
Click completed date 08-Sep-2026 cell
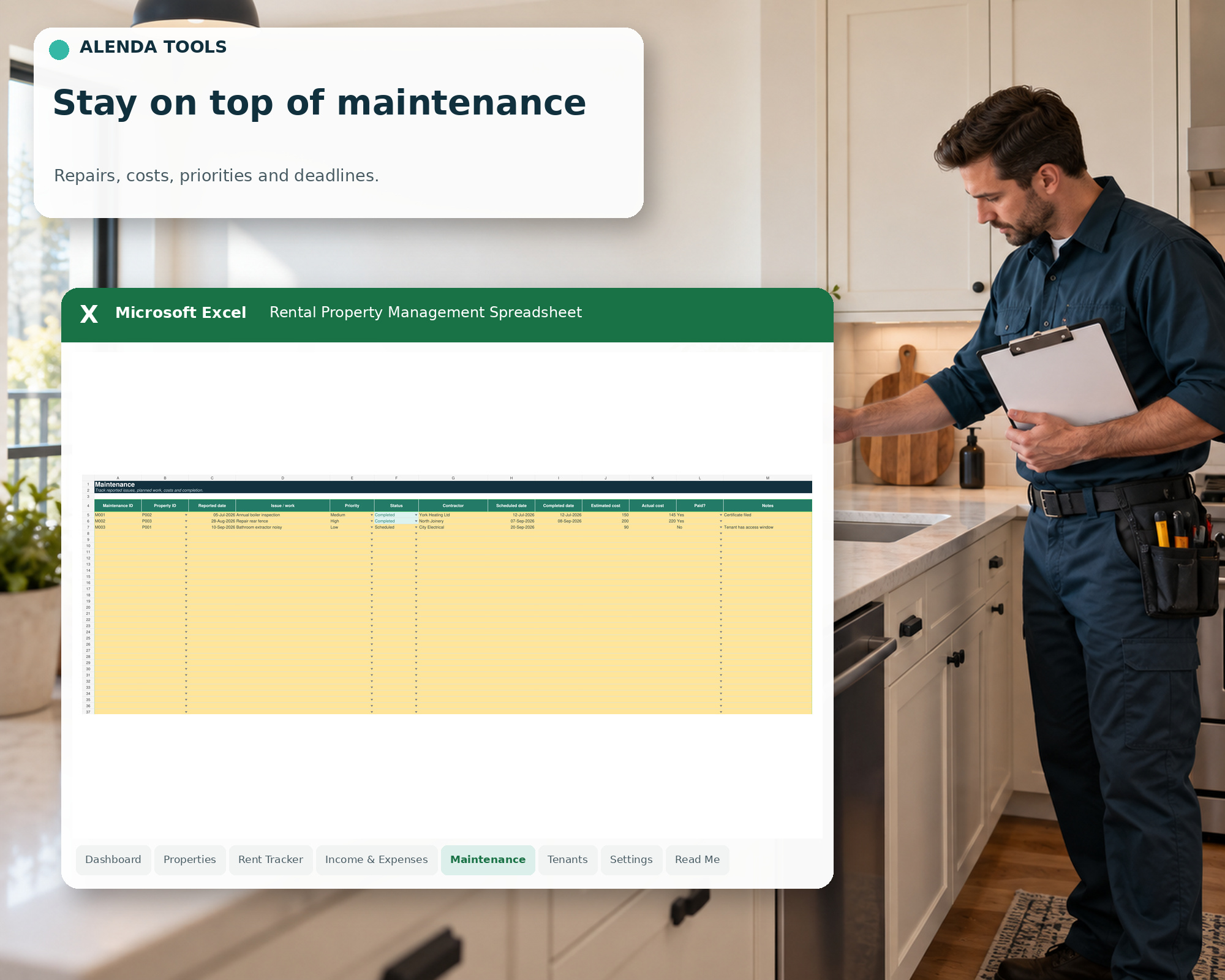coord(559,521)
